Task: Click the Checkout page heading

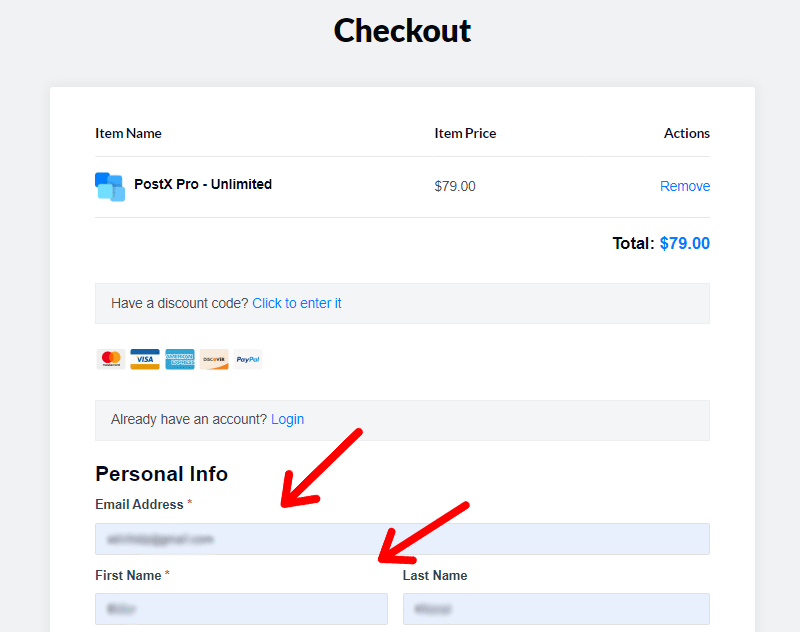Action: click(402, 31)
